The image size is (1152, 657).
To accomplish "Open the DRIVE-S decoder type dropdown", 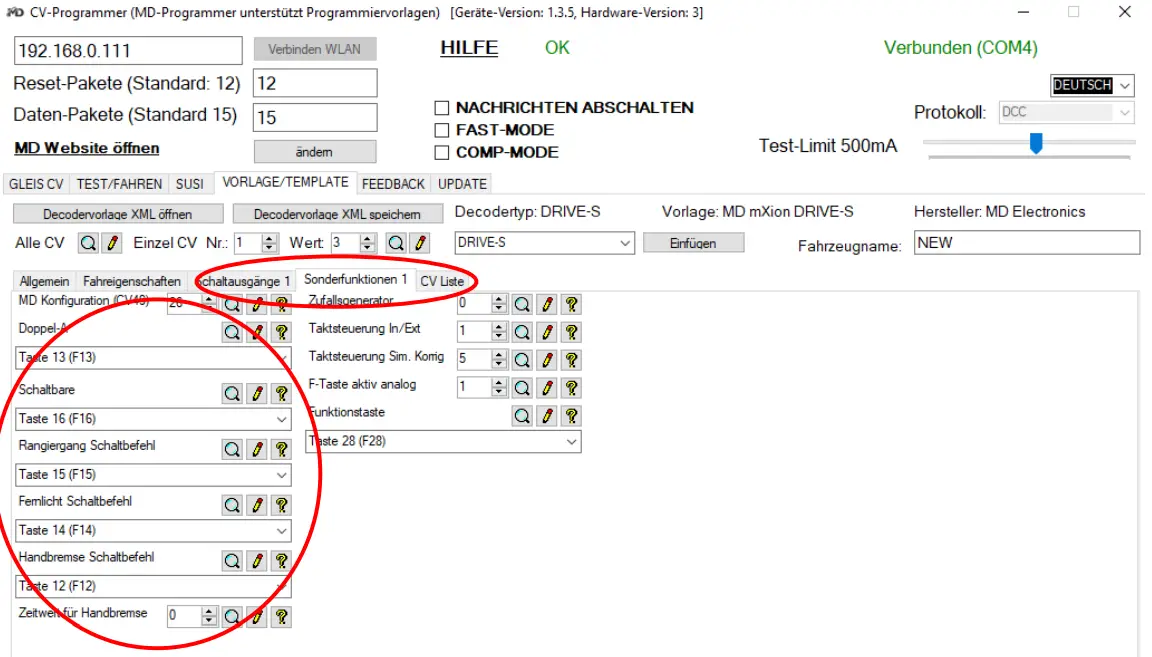I will click(x=626, y=243).
